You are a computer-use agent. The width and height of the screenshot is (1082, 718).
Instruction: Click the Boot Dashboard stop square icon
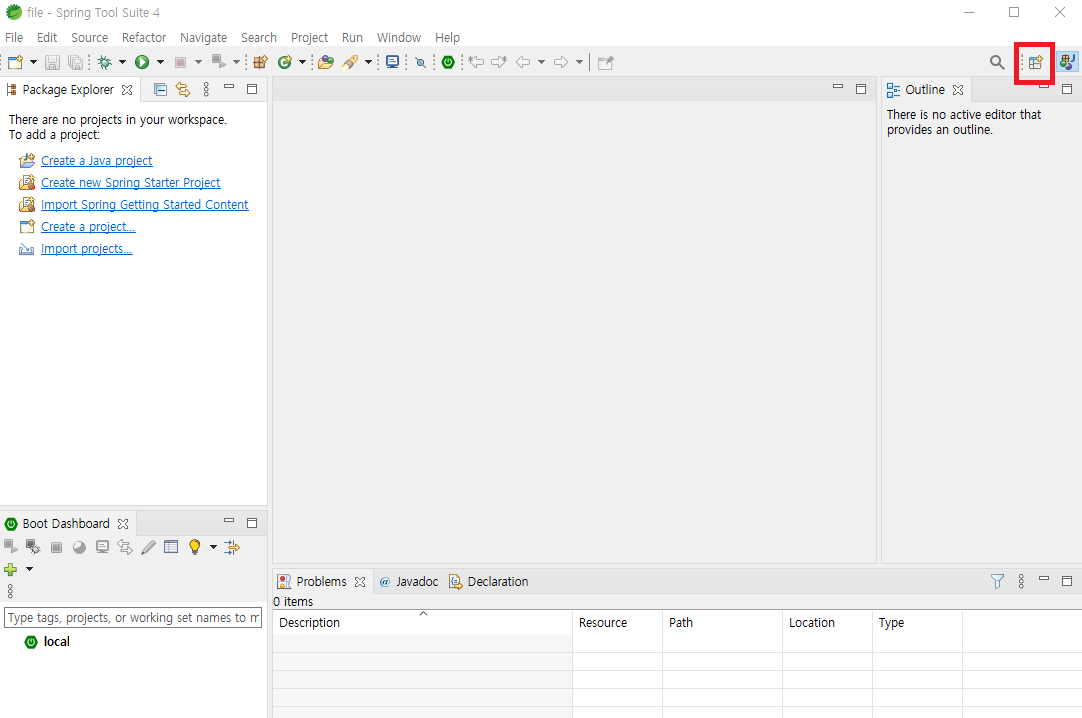57,548
